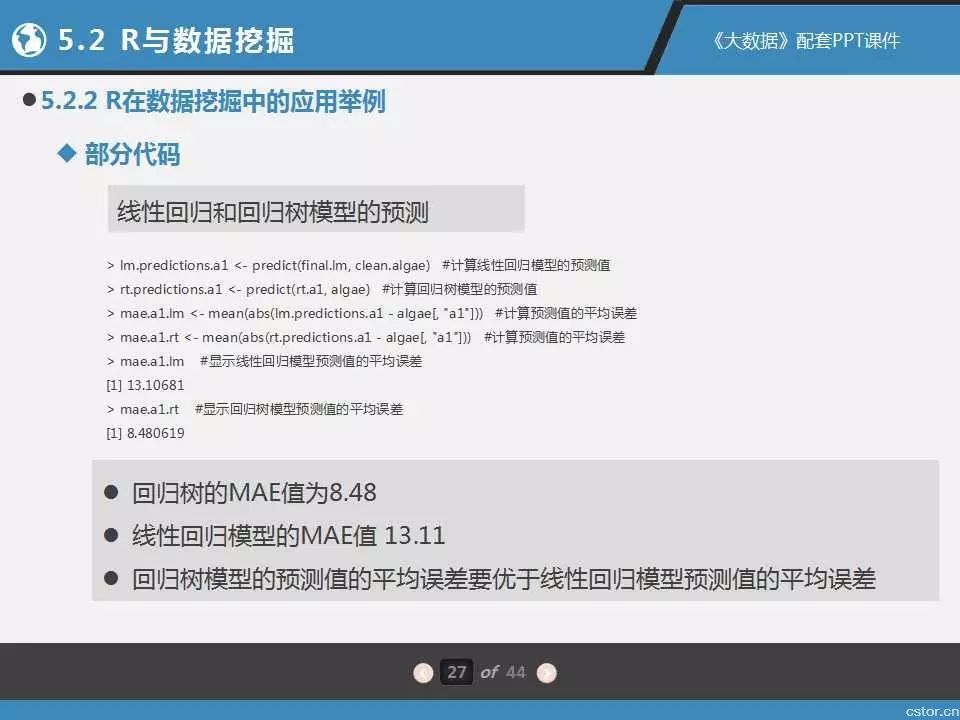
Task: Click the bullet beside 线性回归模型的MAE值 13.11
Action: click(112, 536)
